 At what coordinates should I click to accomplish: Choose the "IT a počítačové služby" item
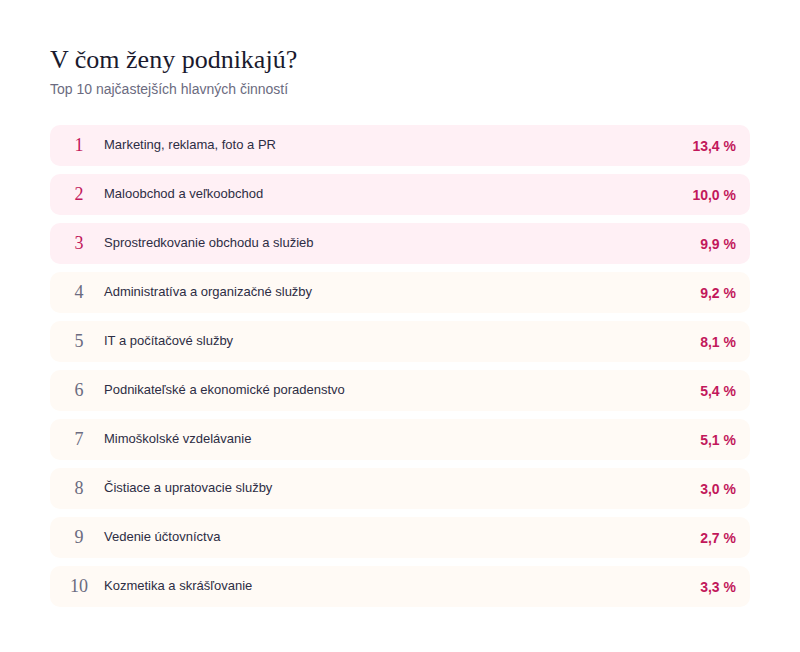coord(168,341)
